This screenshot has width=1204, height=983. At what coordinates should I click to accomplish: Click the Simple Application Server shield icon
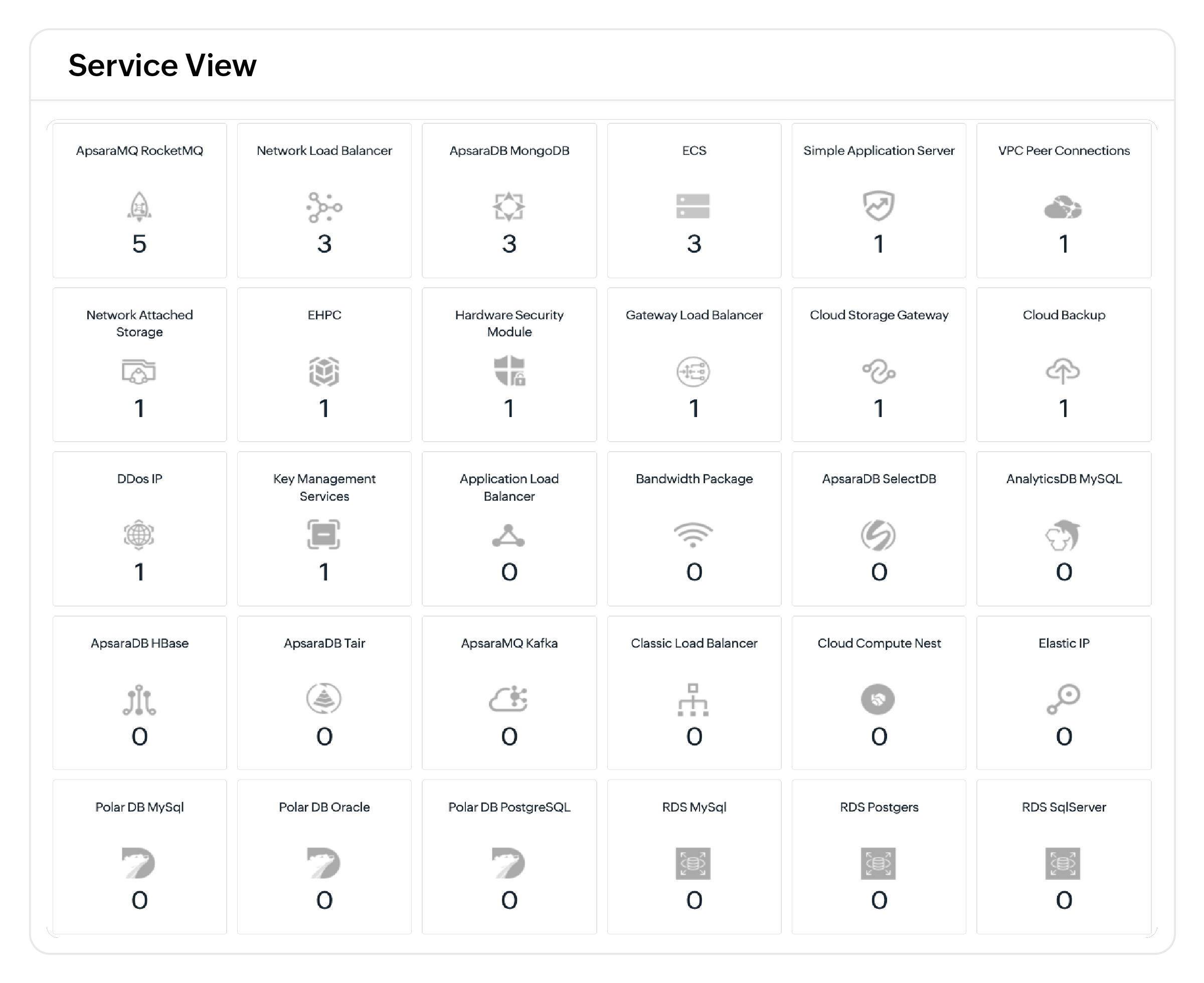click(879, 206)
